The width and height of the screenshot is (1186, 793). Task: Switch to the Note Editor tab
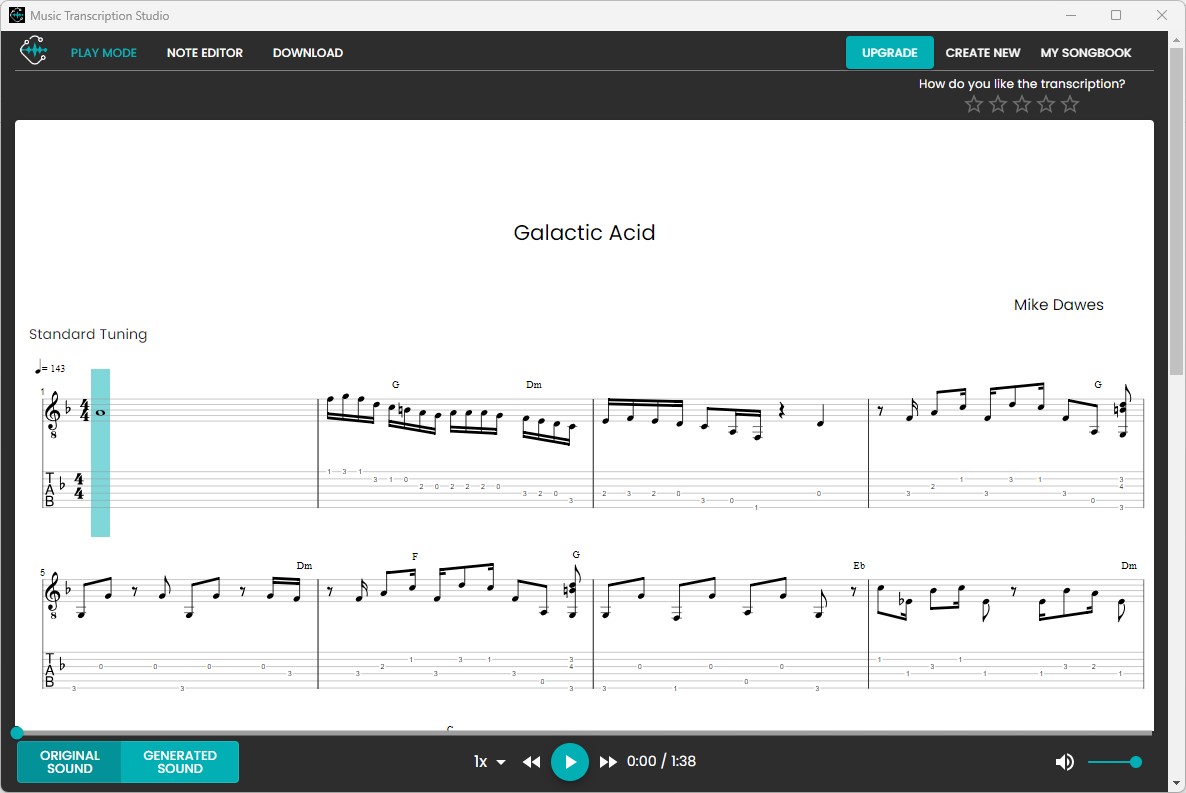coord(204,52)
